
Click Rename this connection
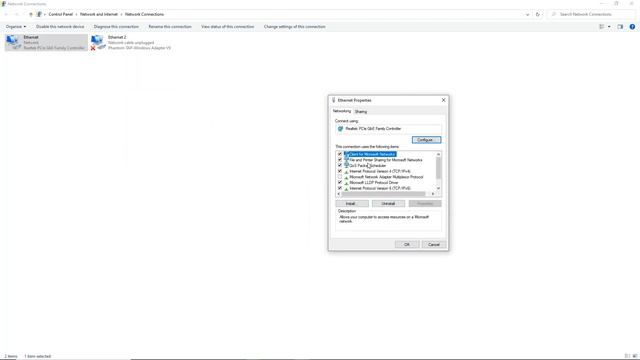[170, 27]
